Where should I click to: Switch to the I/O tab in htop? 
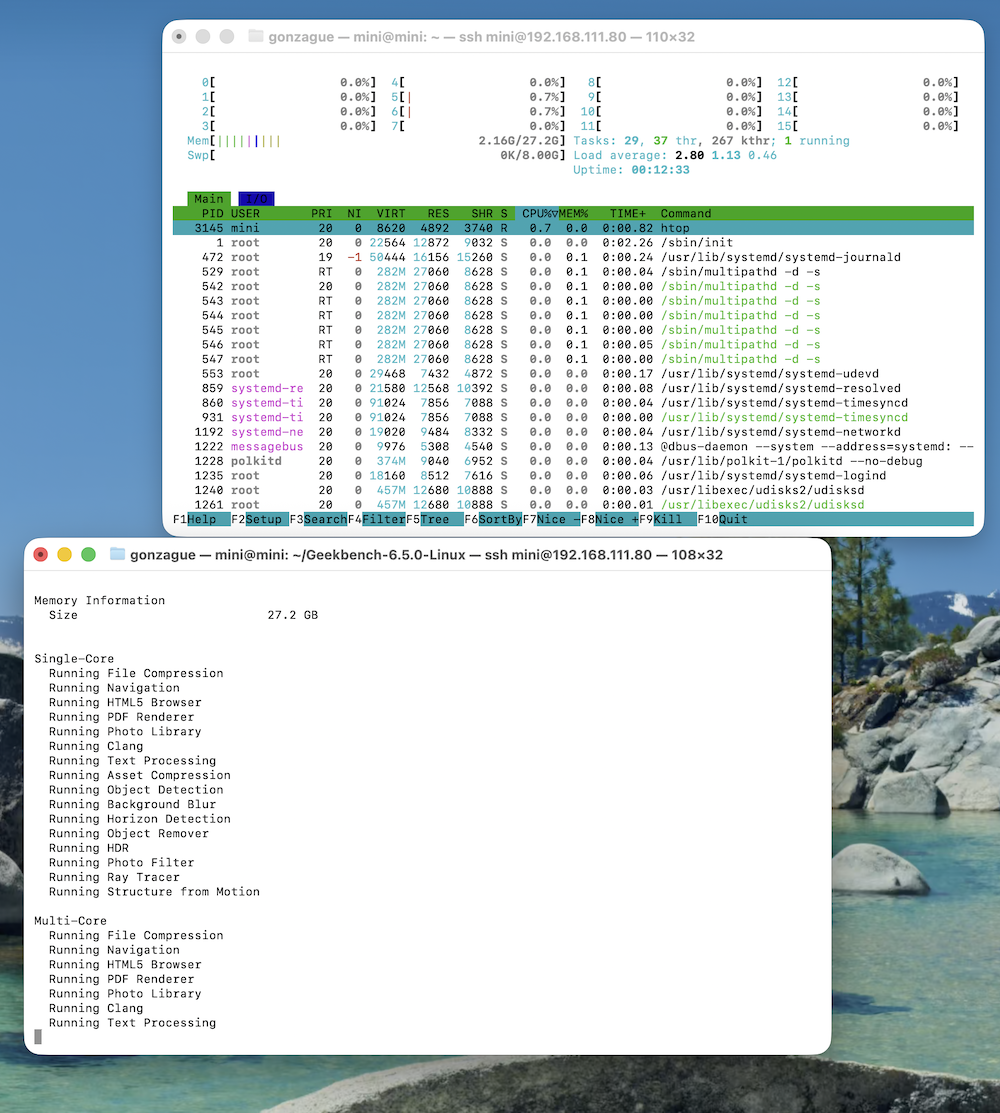(256, 199)
